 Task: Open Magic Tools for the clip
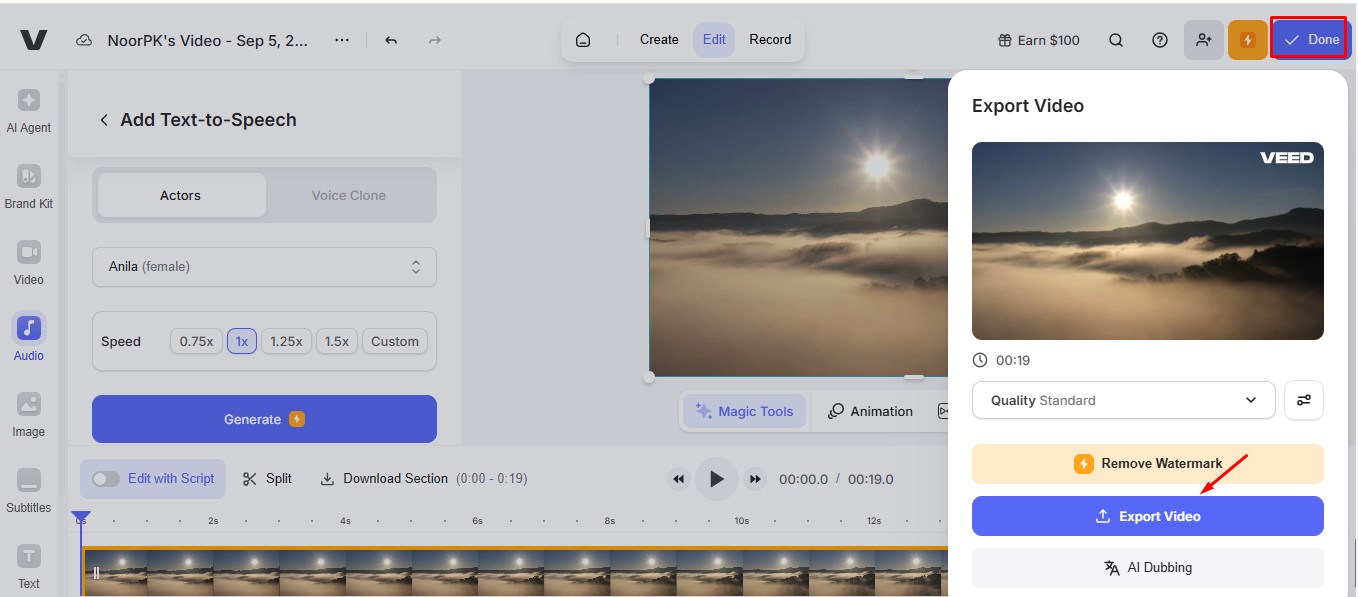click(x=744, y=411)
